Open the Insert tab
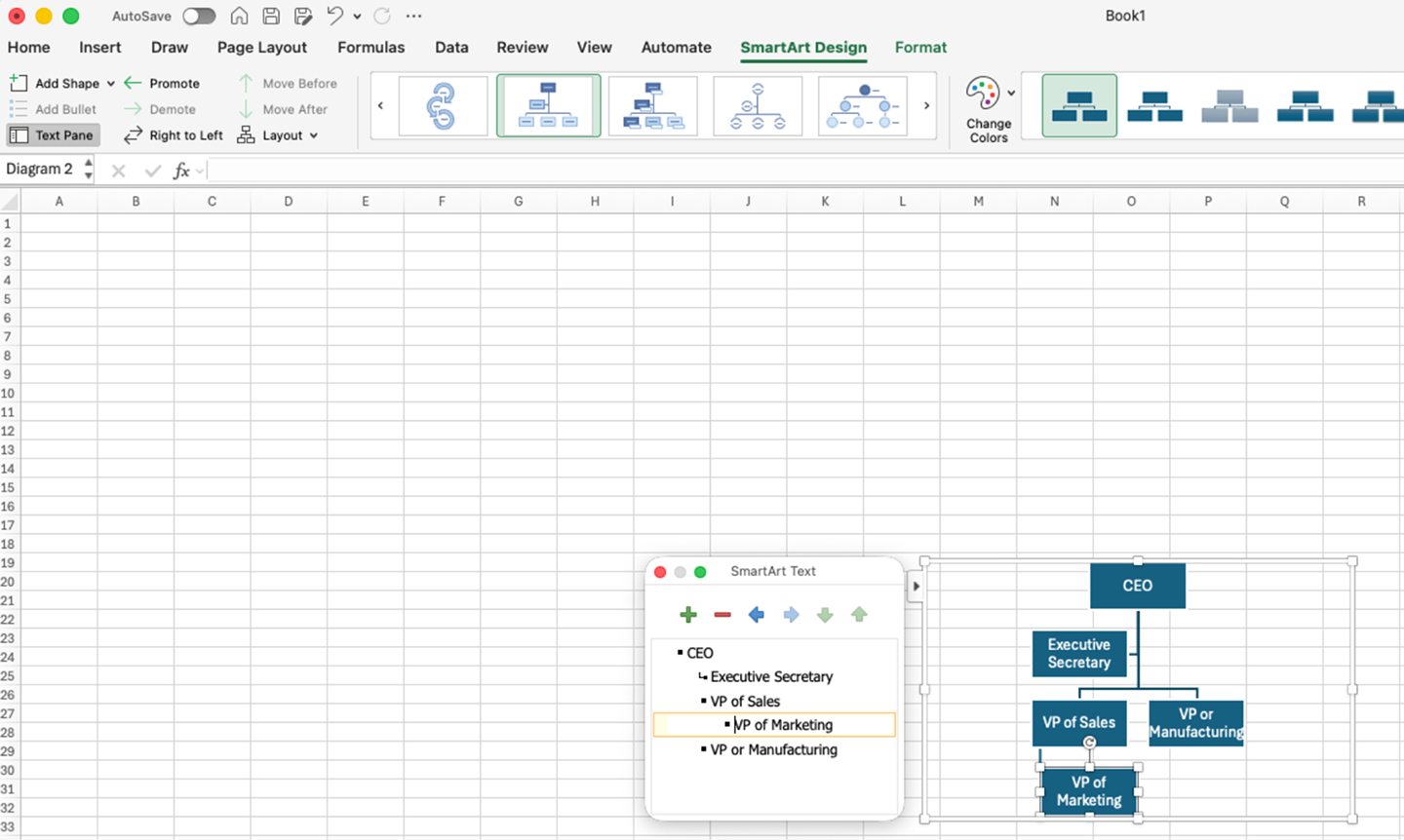The image size is (1404, 840). click(x=100, y=47)
